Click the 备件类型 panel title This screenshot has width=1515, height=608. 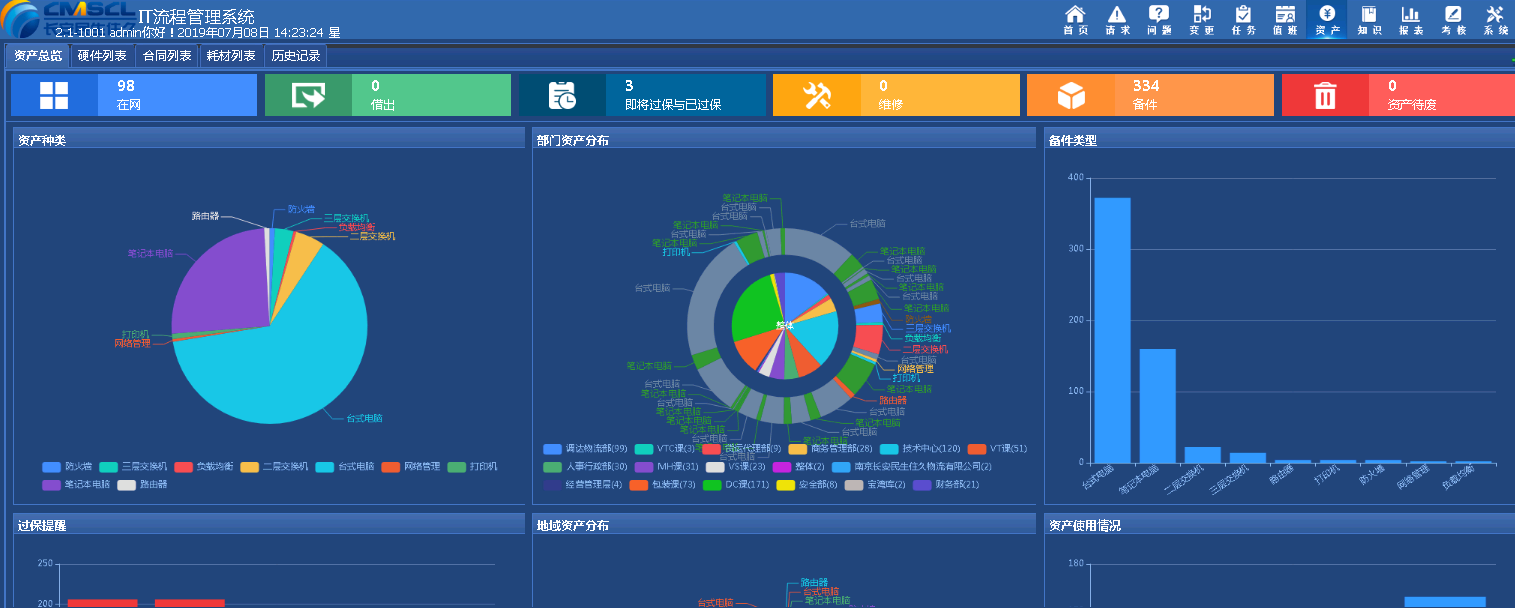pyautogui.click(x=1073, y=141)
